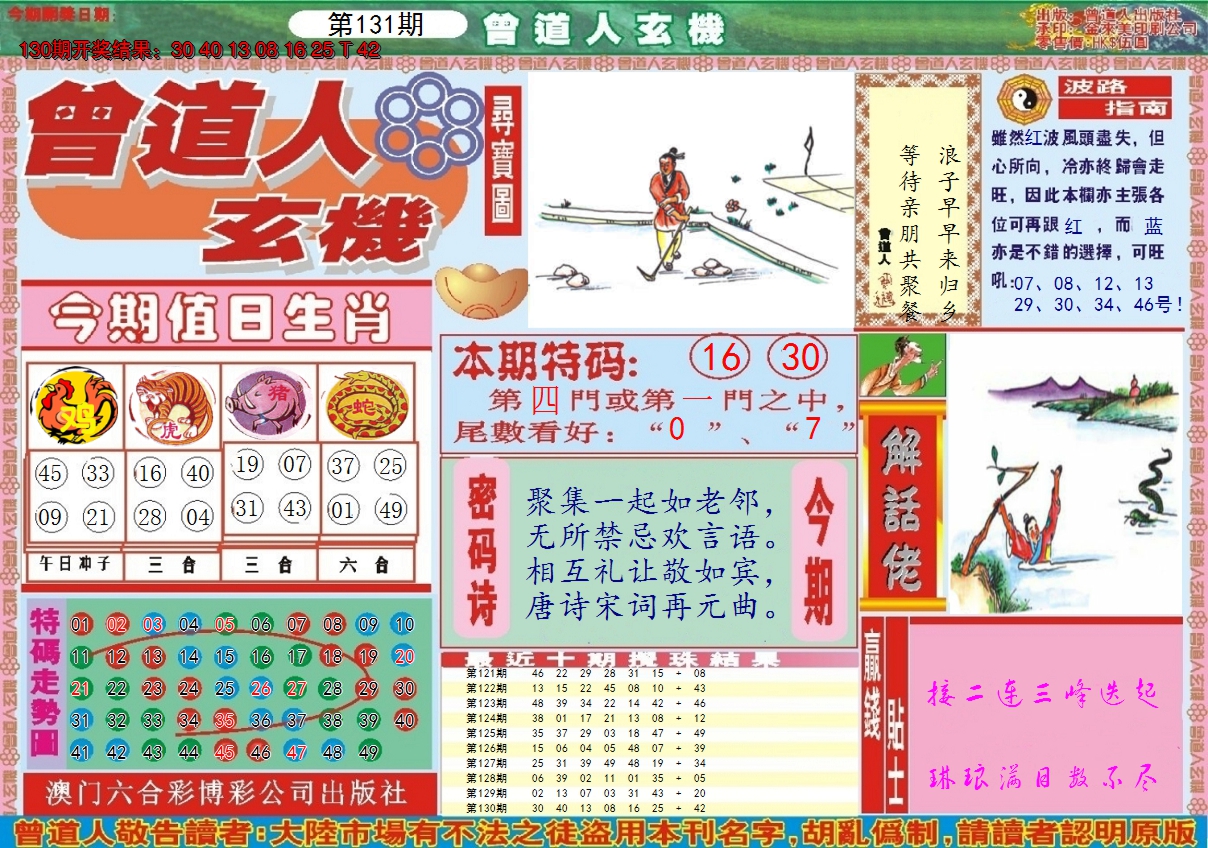Click the 密码诗 vertical label
Screen dimensions: 1208x848
(x=483, y=549)
